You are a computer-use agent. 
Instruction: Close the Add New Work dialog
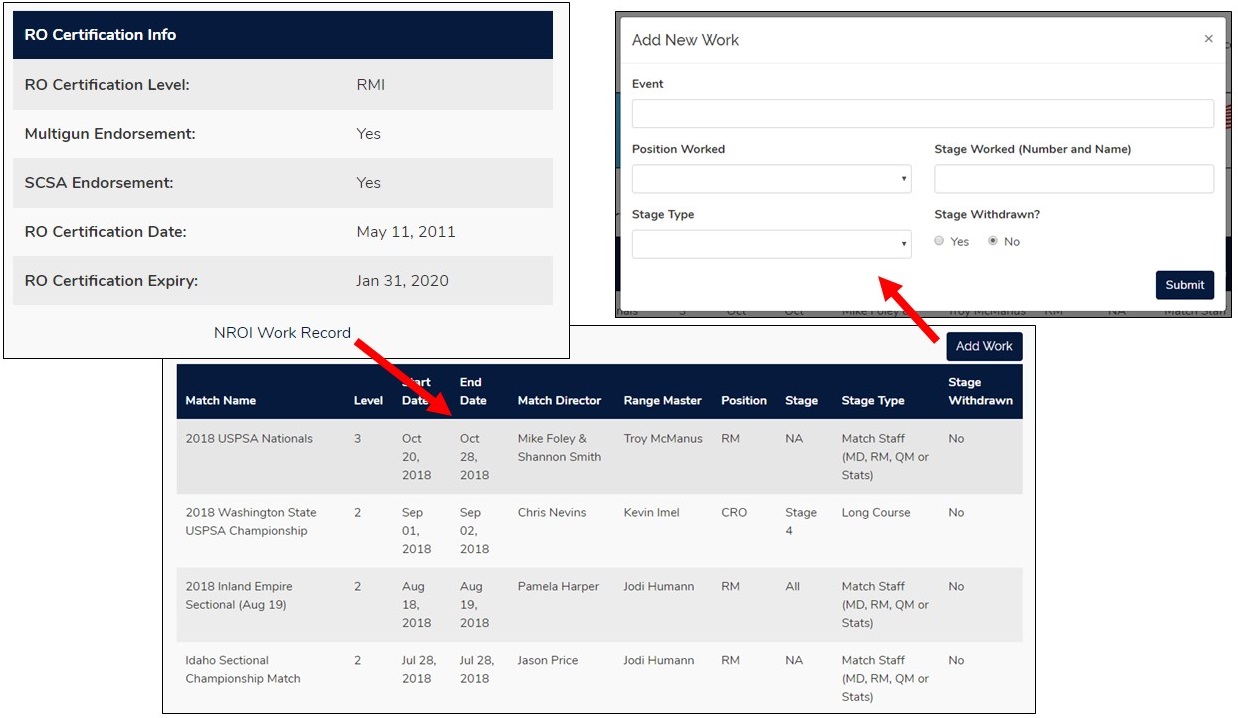[x=1208, y=38]
